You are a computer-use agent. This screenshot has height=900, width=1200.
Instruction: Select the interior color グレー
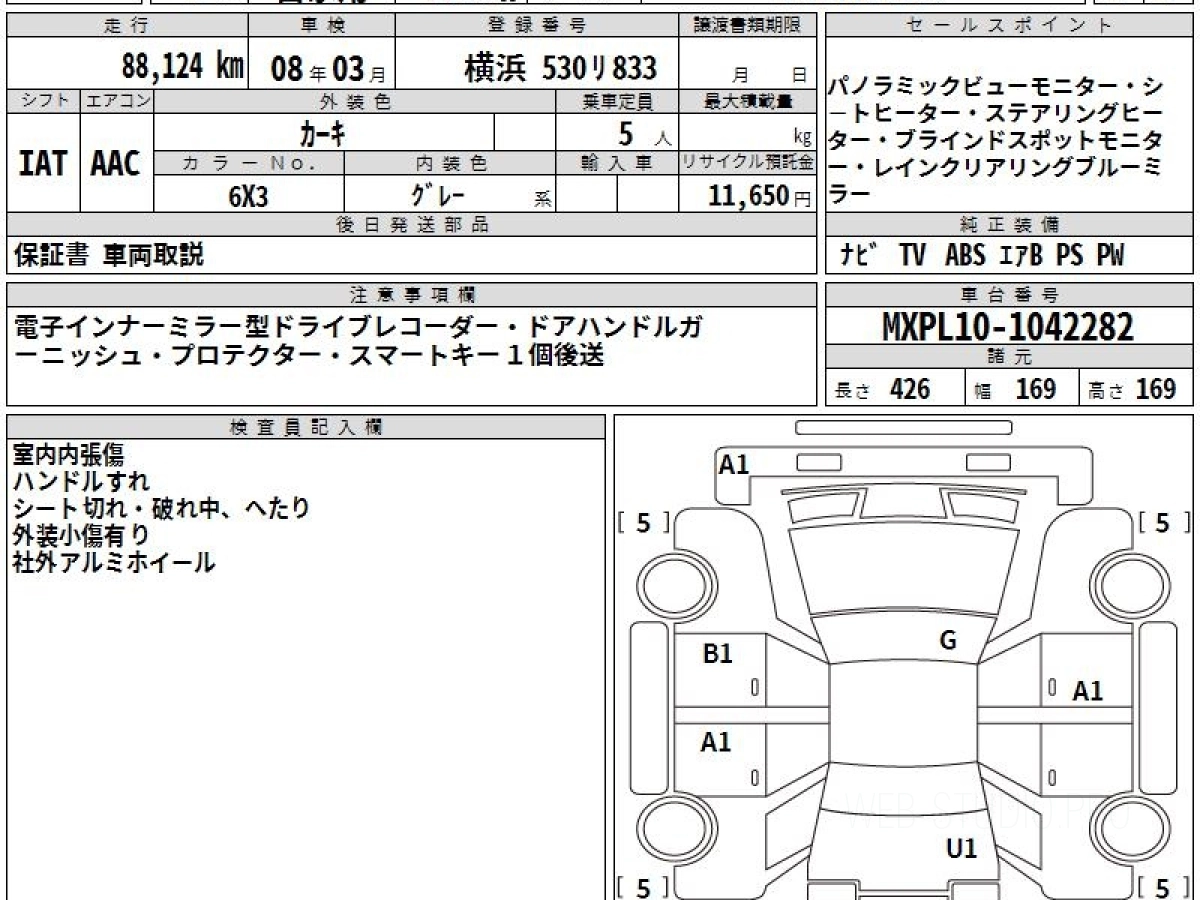[438, 194]
